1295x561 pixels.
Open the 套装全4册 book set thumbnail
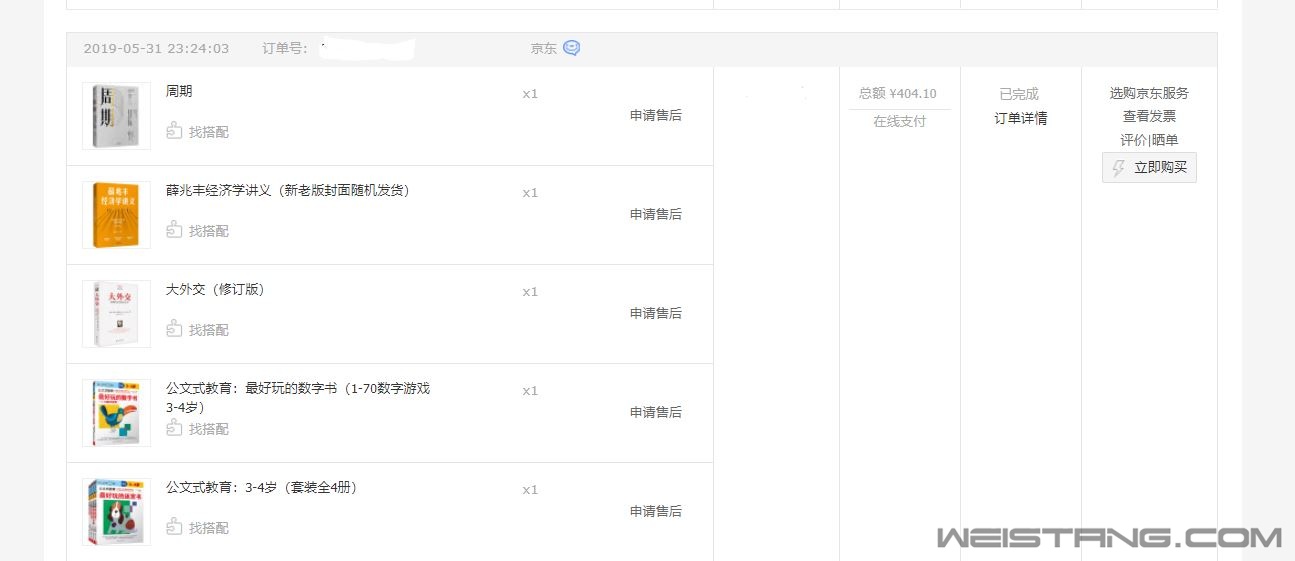tap(116, 512)
